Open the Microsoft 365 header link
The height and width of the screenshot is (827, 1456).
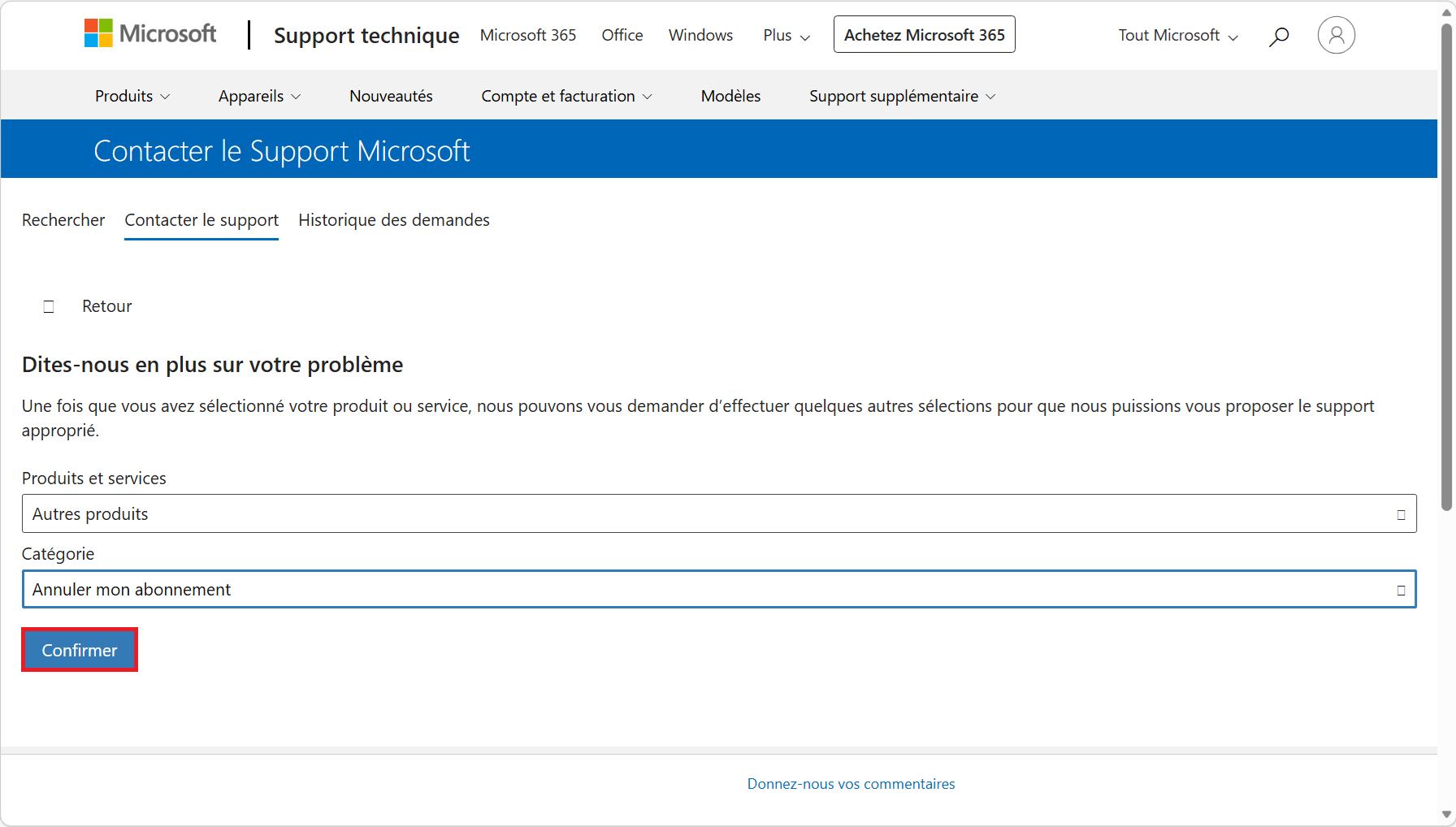tap(528, 35)
